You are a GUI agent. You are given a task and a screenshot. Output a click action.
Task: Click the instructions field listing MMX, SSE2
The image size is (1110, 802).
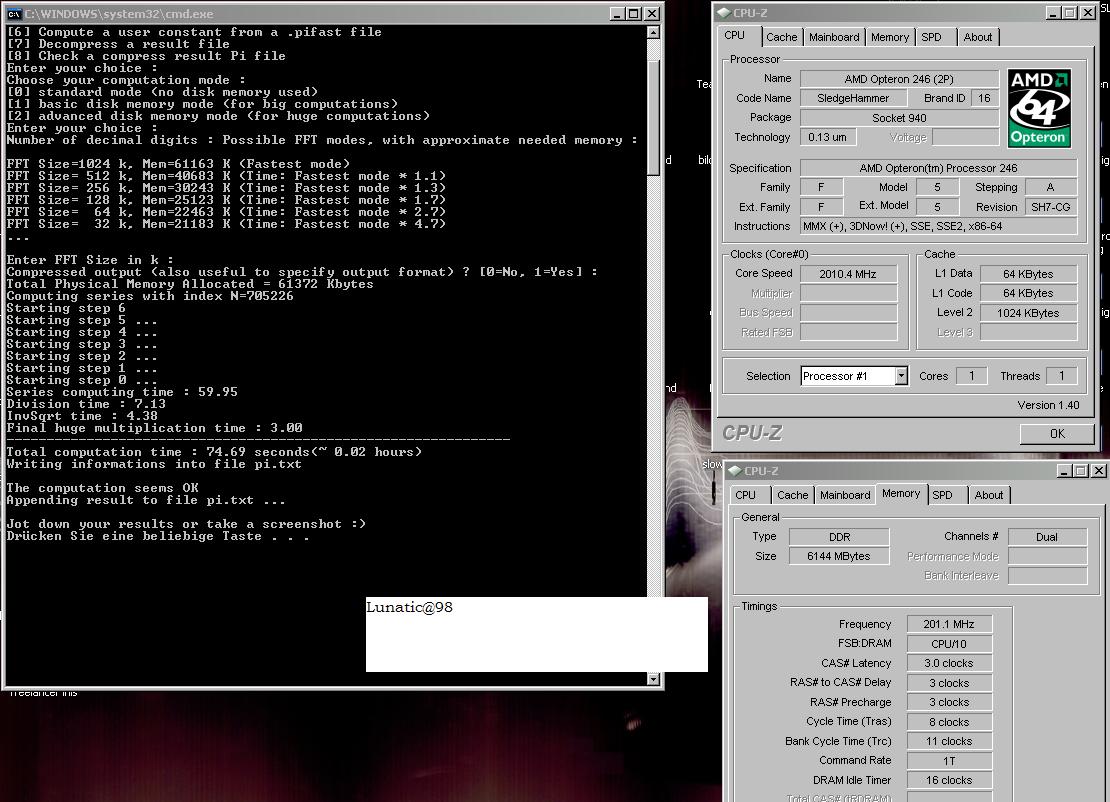(x=938, y=227)
